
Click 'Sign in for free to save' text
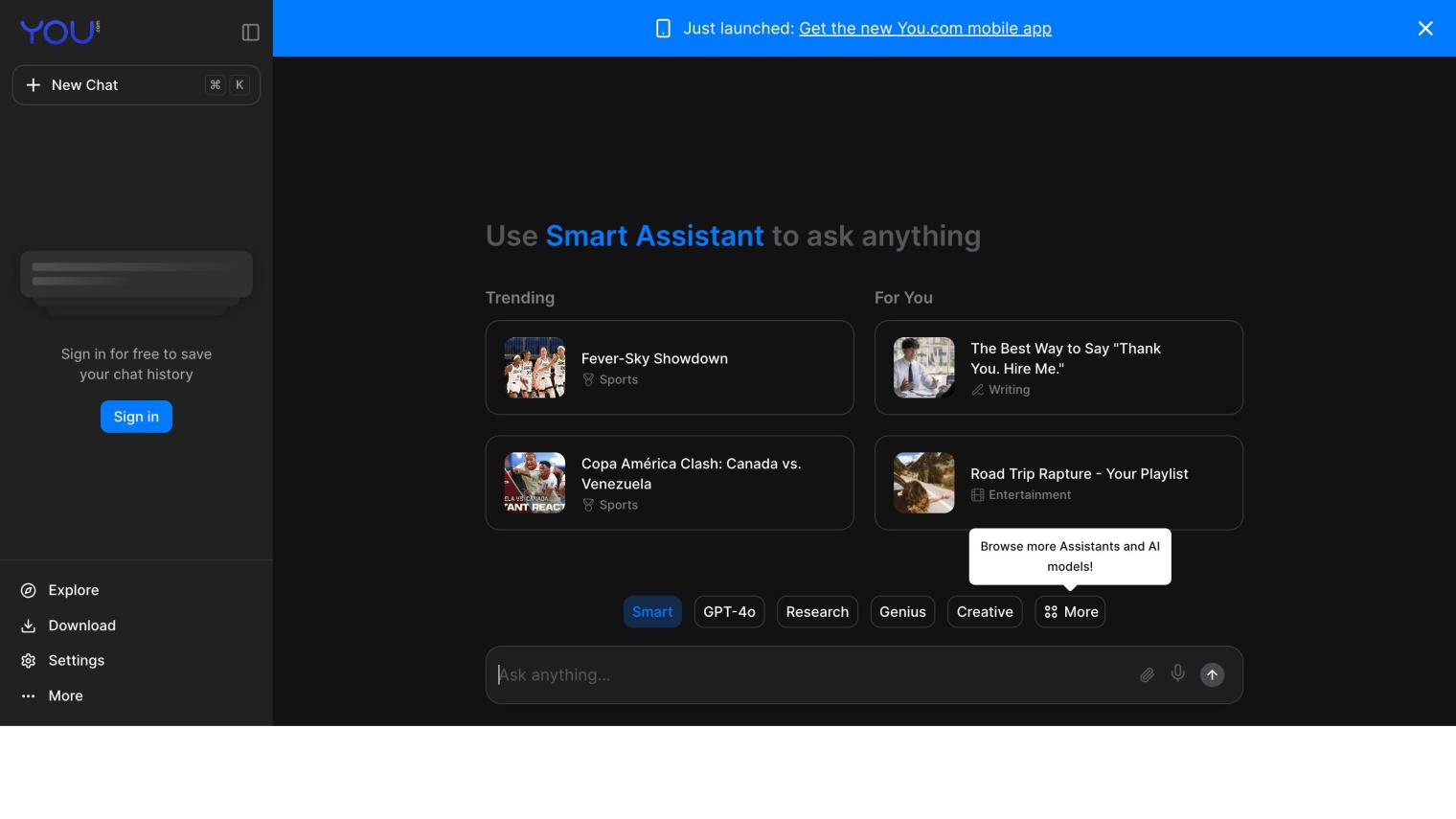pos(136,354)
